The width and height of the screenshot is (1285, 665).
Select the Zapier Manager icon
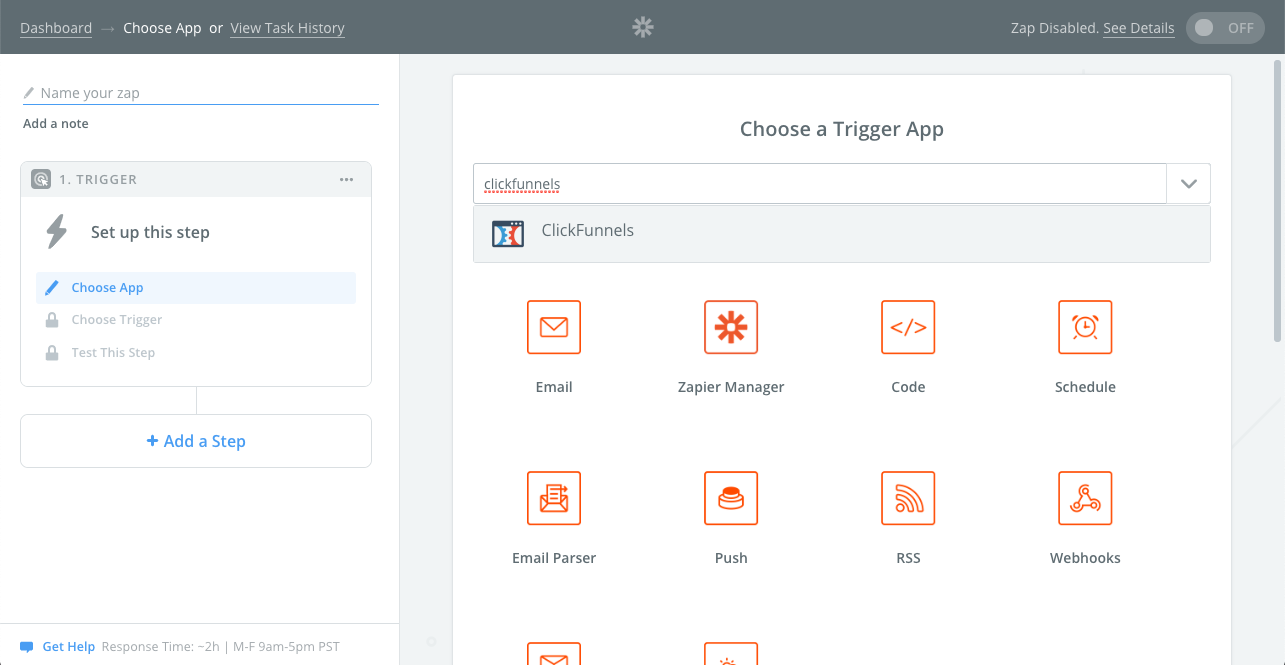coord(731,327)
